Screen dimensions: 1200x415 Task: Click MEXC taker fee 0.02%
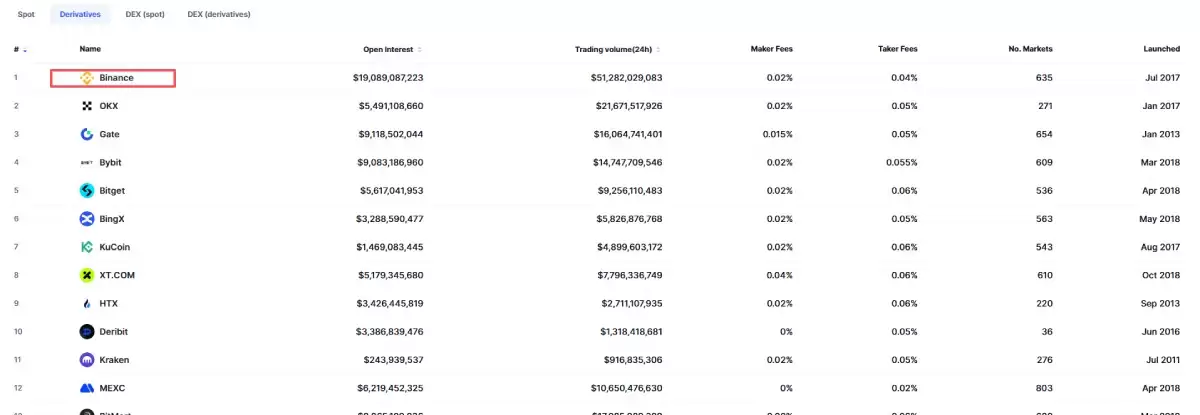coord(905,388)
